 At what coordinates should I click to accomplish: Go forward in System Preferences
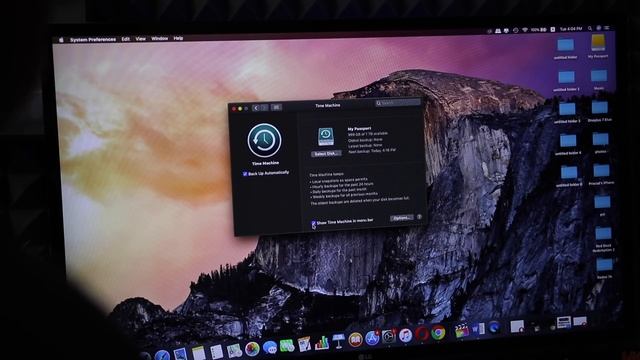264,108
